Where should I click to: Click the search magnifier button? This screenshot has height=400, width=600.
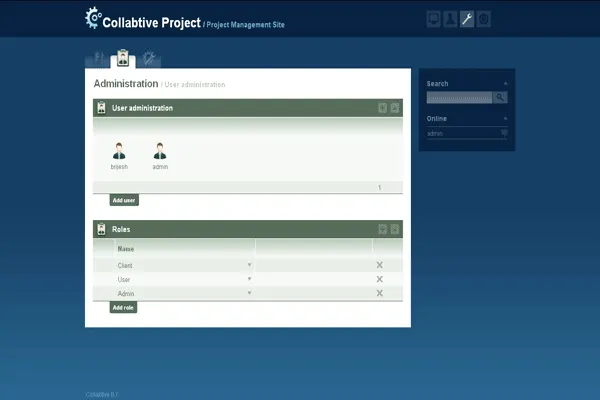tap(500, 98)
